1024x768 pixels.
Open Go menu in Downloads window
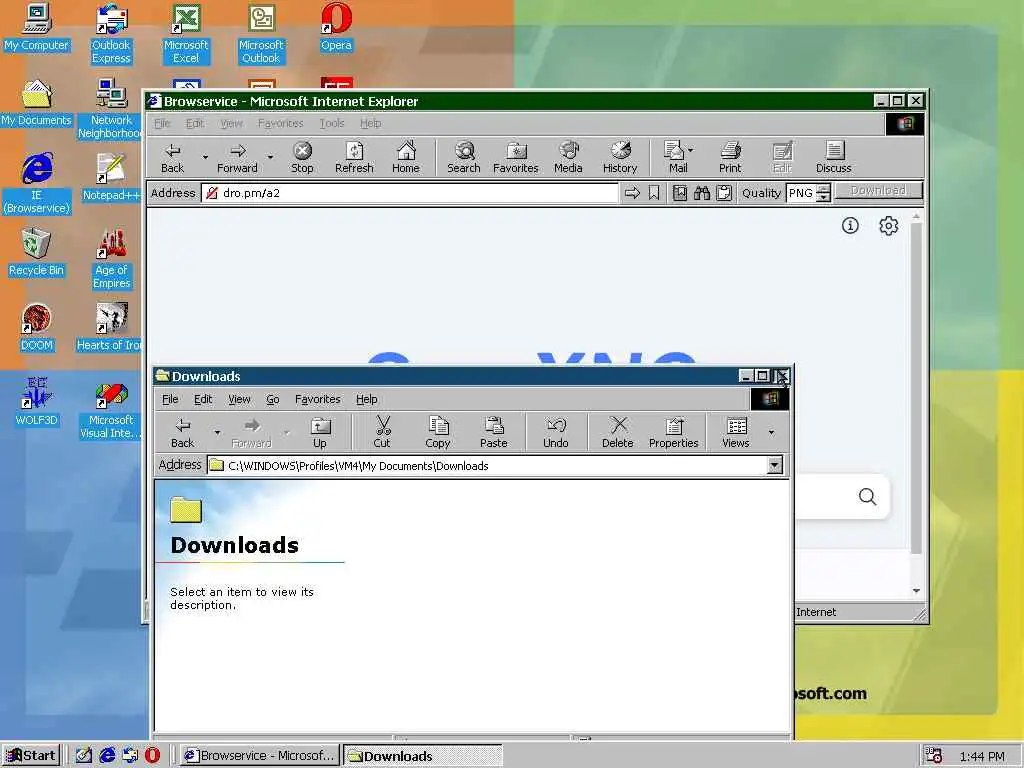(272, 399)
